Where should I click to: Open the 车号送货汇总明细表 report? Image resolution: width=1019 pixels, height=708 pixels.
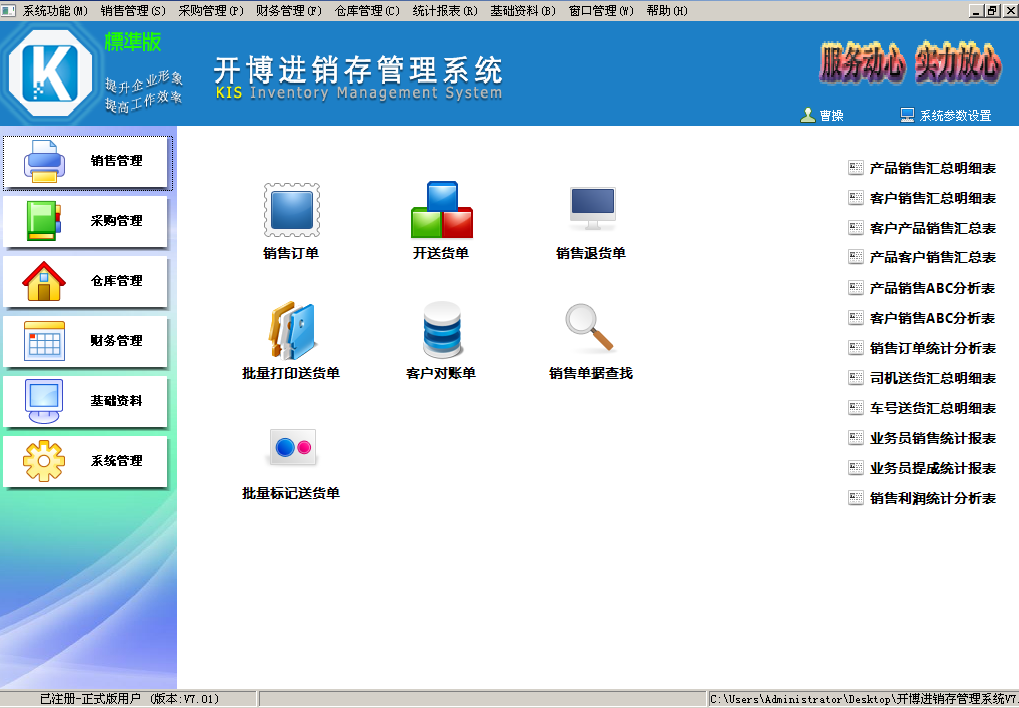pos(933,408)
